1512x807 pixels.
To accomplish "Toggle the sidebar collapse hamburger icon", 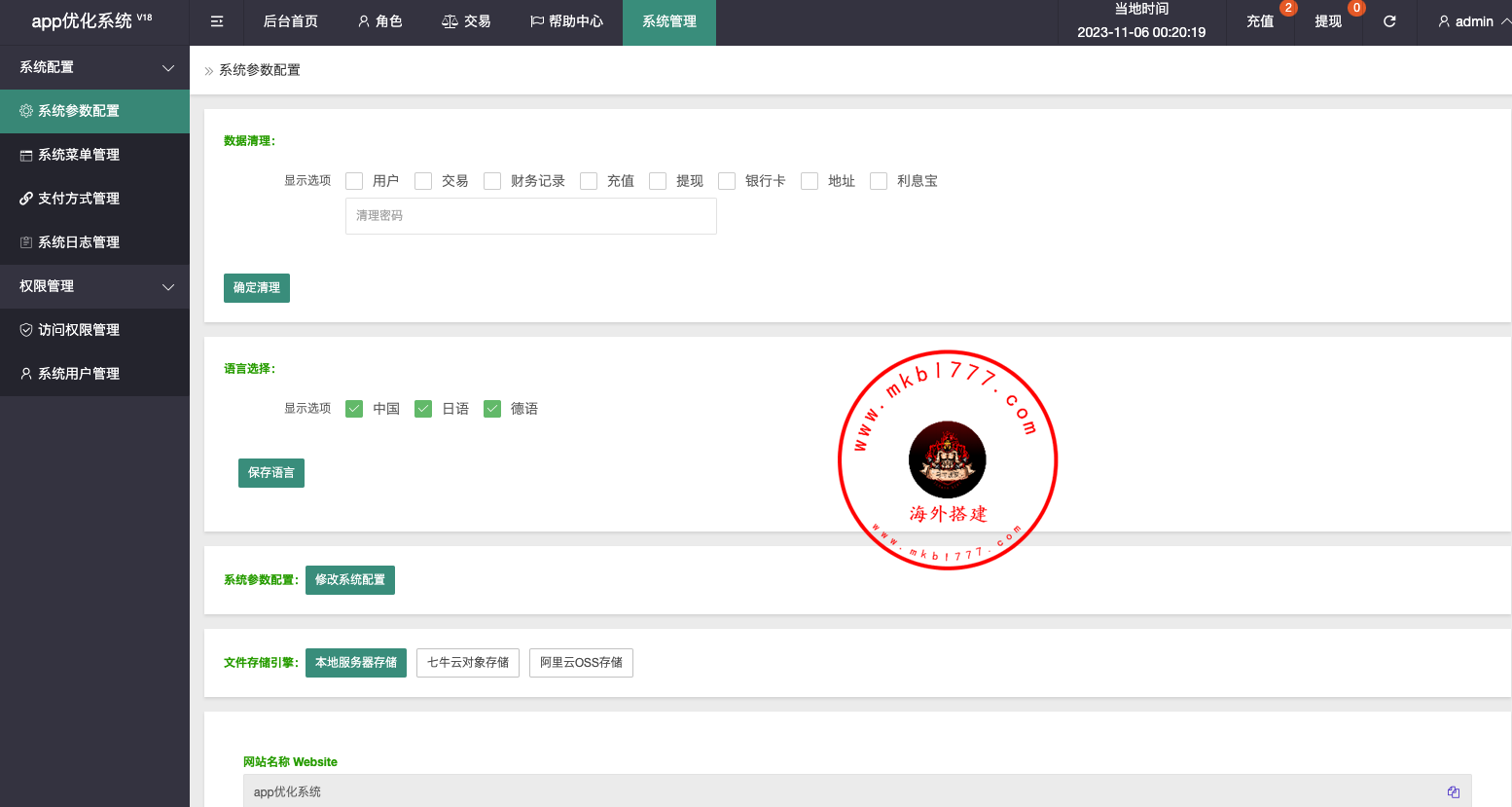I will [217, 21].
